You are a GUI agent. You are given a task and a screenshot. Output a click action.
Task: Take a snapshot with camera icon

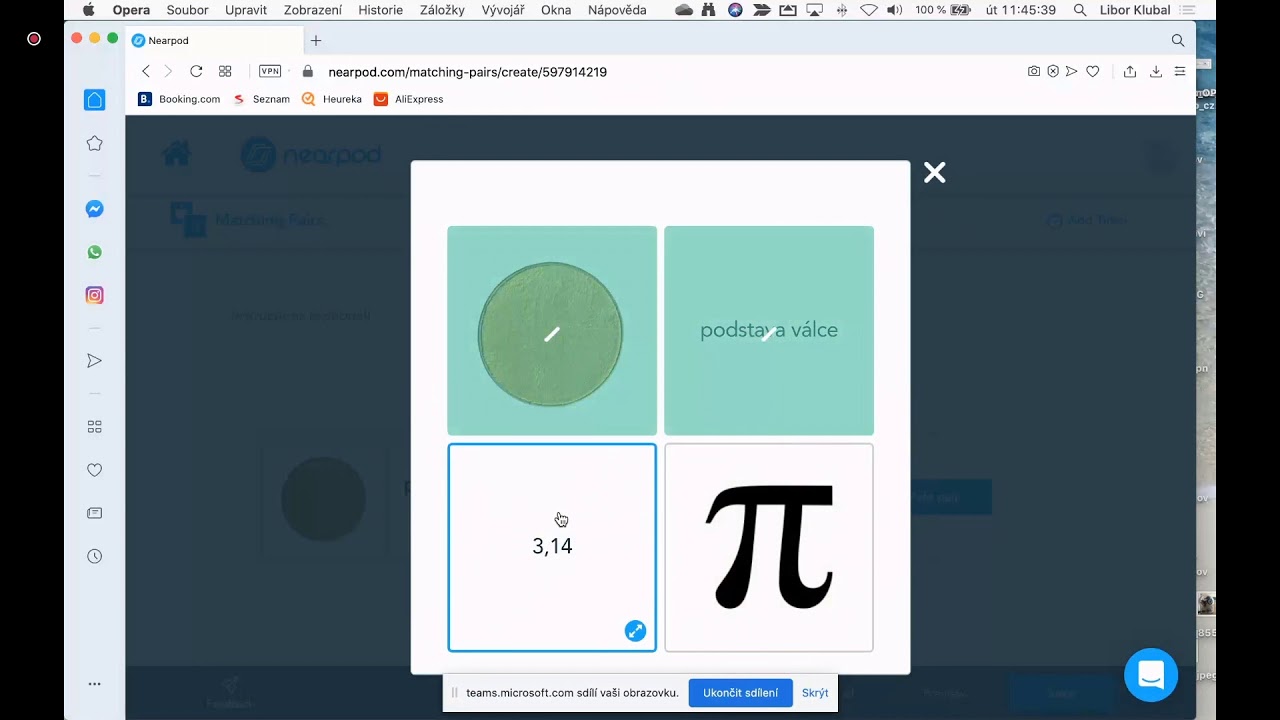1034,71
